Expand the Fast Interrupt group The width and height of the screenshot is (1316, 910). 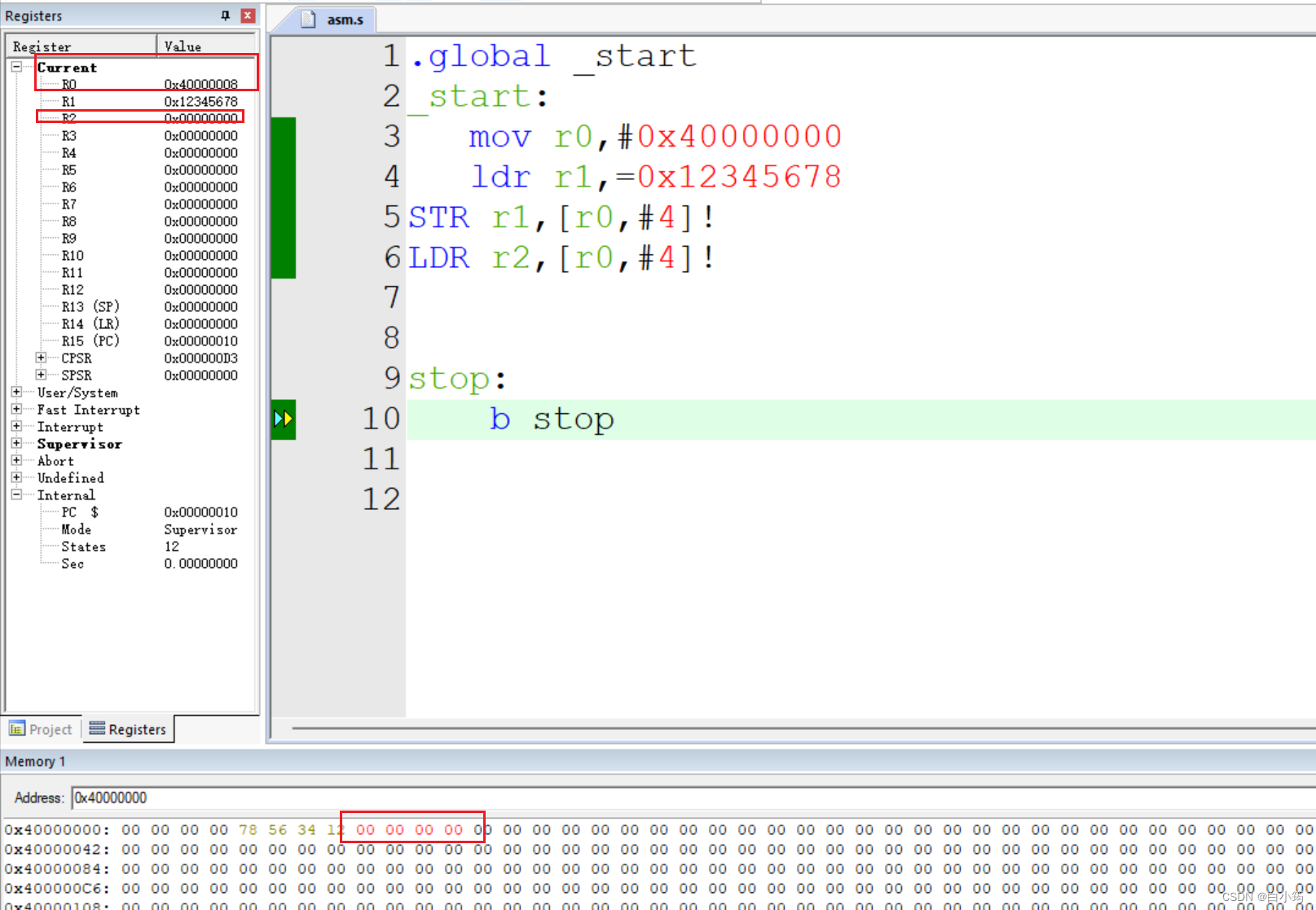coord(16,409)
